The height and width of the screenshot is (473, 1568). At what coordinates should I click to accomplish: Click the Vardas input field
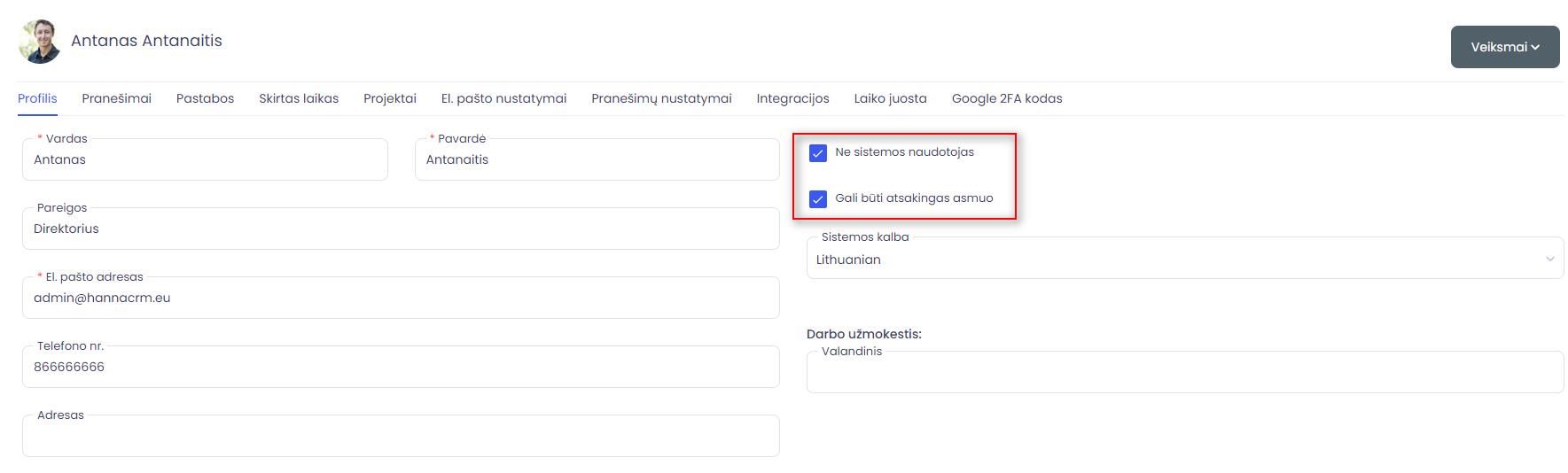click(x=205, y=159)
